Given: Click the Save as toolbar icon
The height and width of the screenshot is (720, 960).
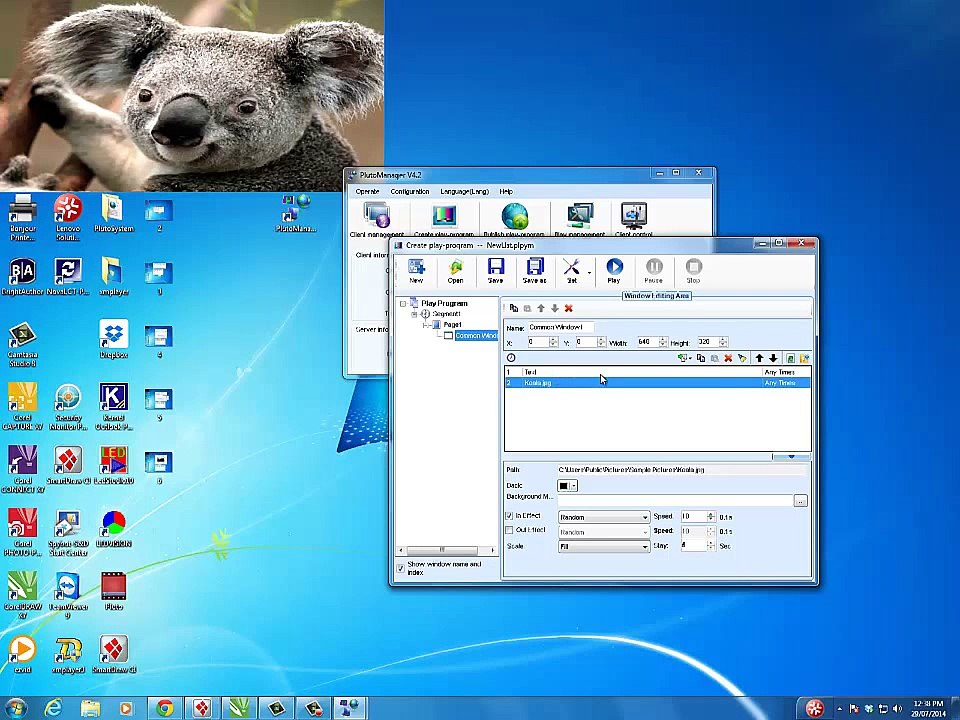Looking at the screenshot, I should pos(534,269).
